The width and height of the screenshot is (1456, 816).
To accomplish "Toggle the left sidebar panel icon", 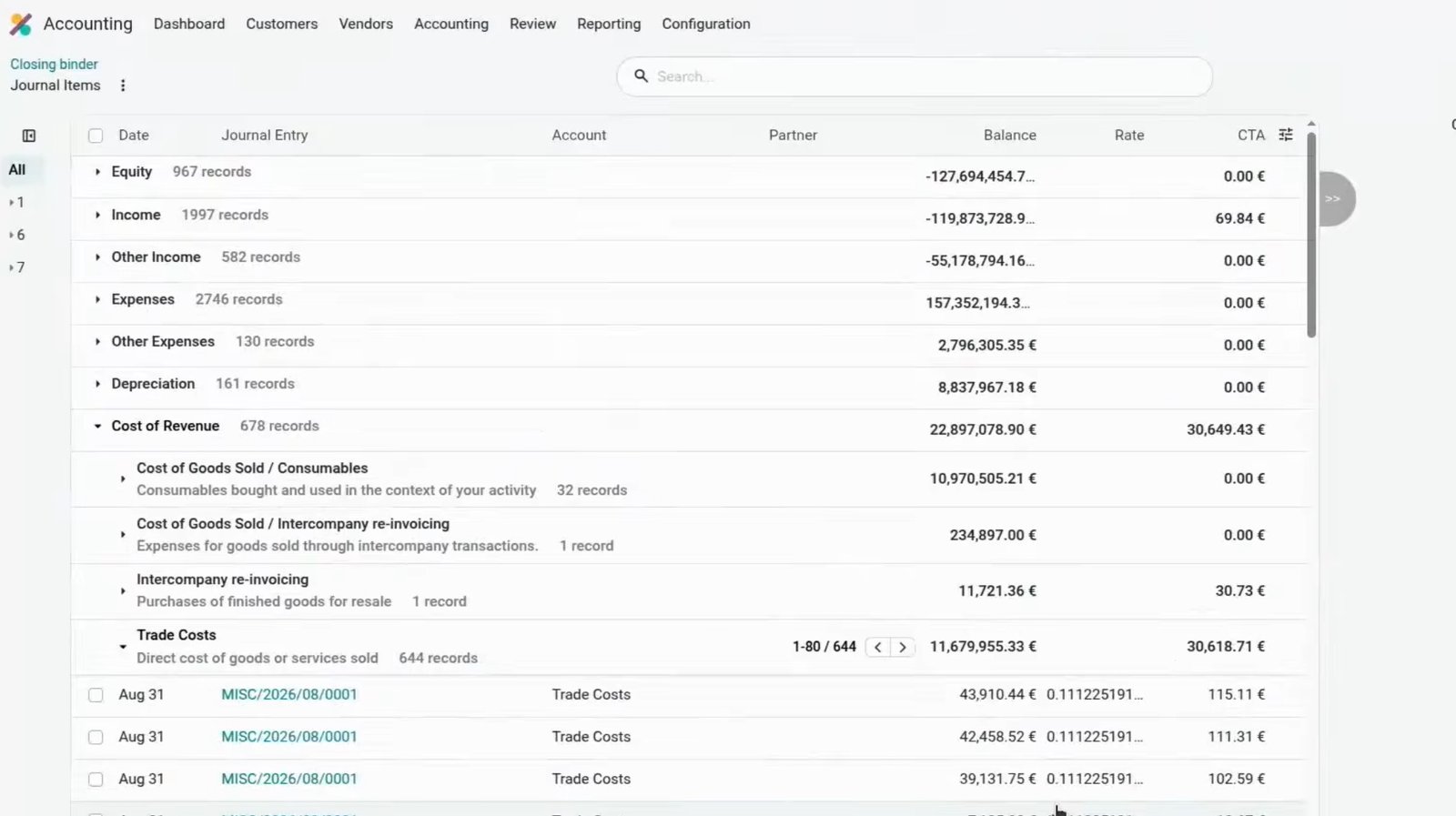I will pyautogui.click(x=29, y=136).
